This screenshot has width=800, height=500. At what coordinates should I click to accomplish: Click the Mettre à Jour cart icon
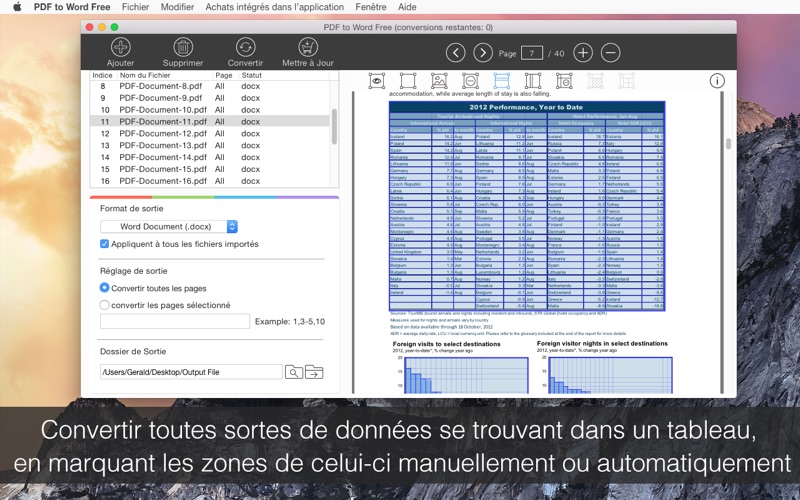pos(308,47)
